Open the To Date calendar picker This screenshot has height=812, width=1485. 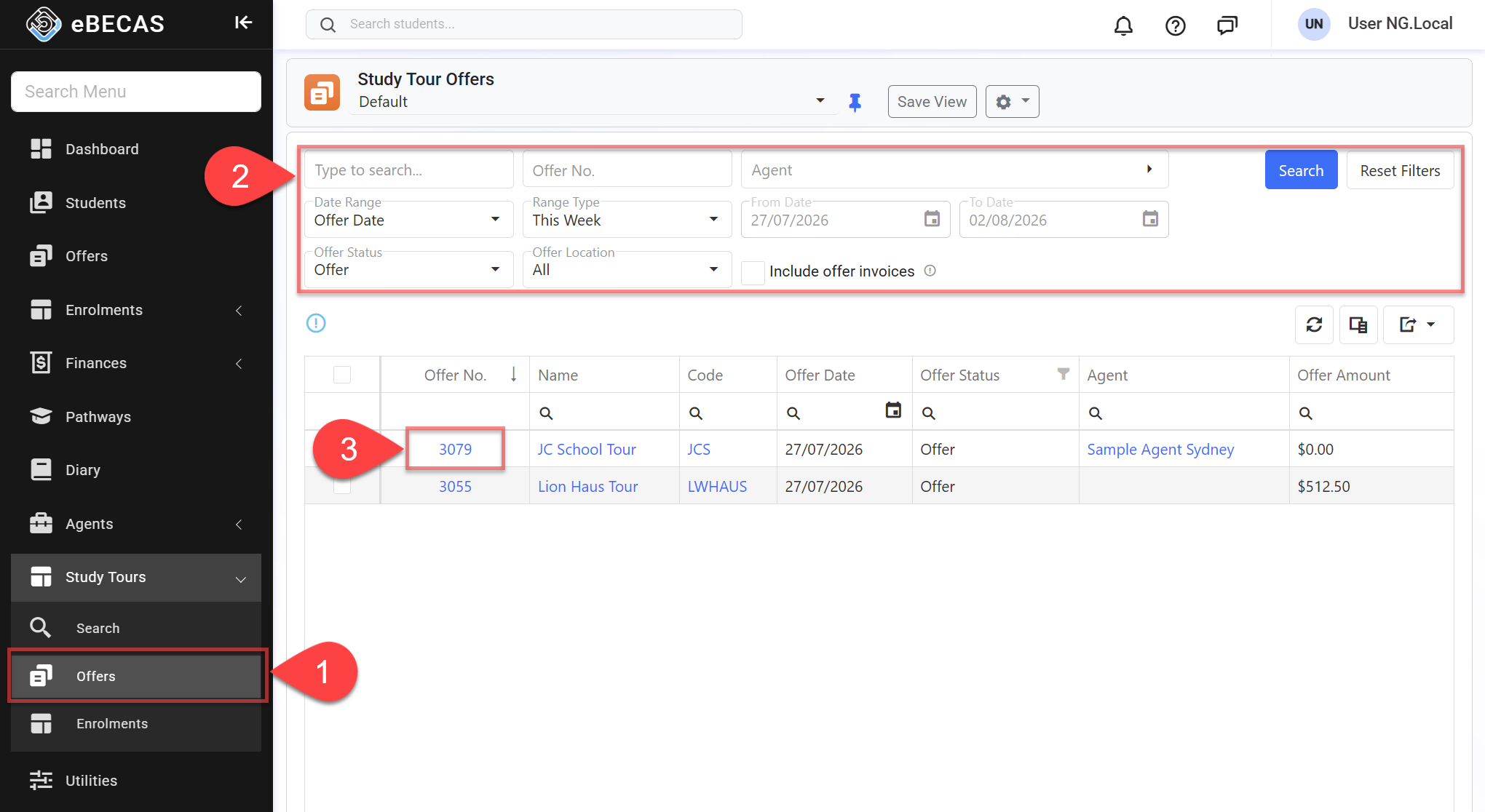click(x=1150, y=219)
